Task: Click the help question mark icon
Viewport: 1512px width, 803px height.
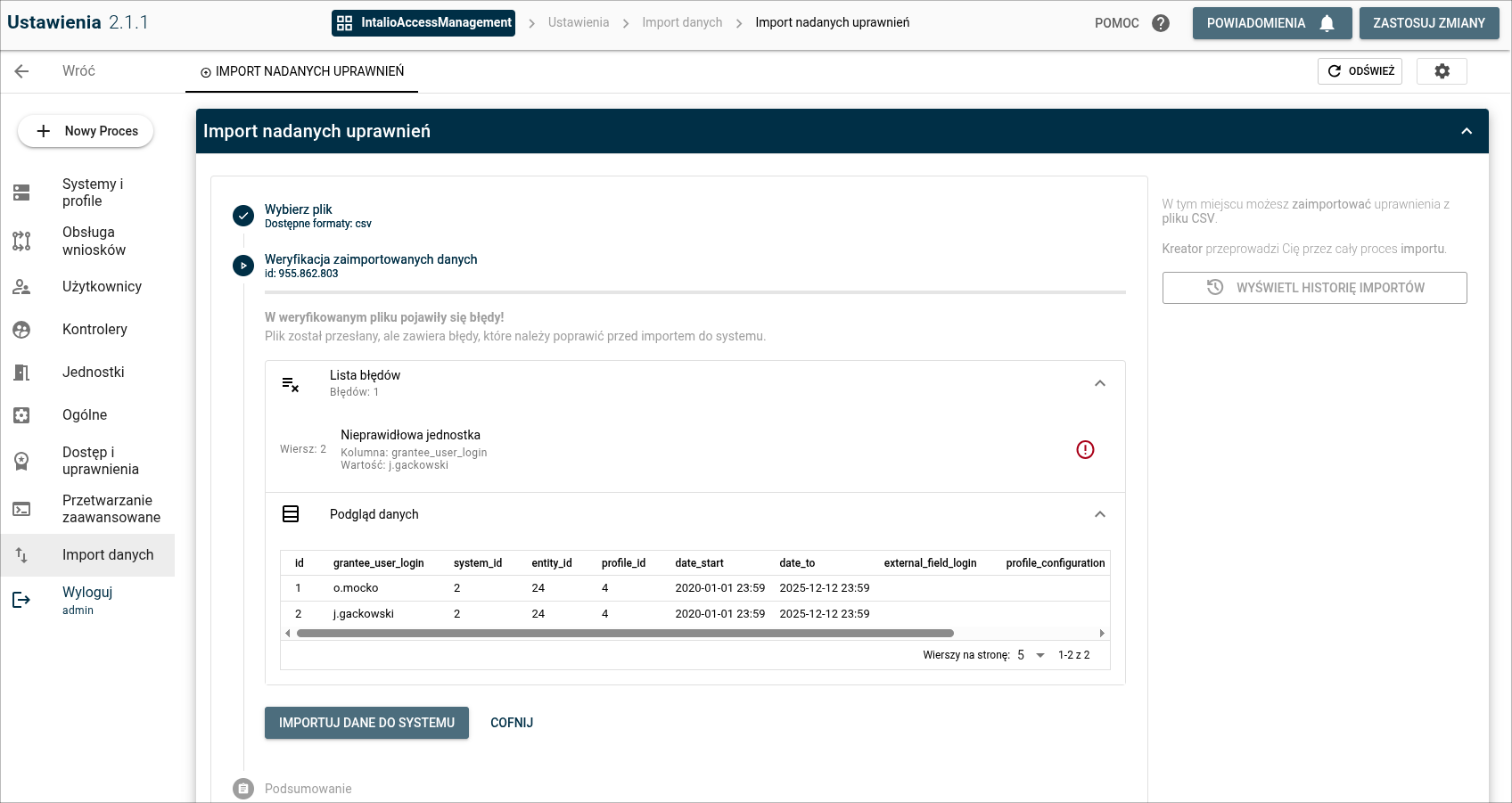Action: point(1160,23)
